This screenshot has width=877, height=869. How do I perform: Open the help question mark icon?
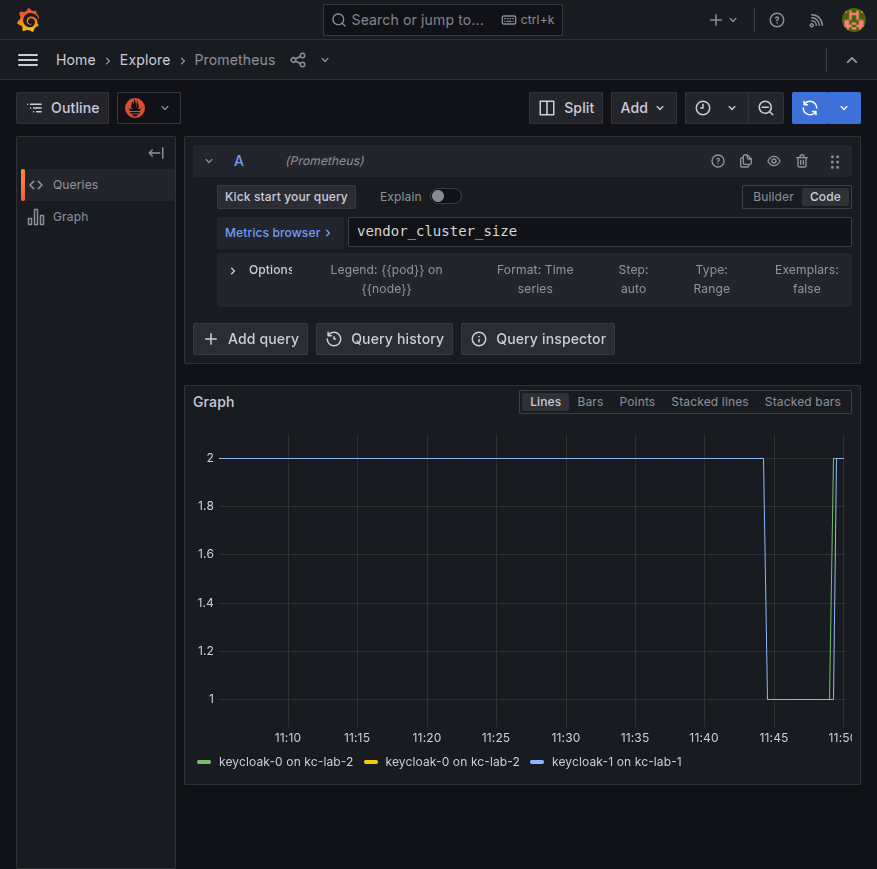[776, 20]
